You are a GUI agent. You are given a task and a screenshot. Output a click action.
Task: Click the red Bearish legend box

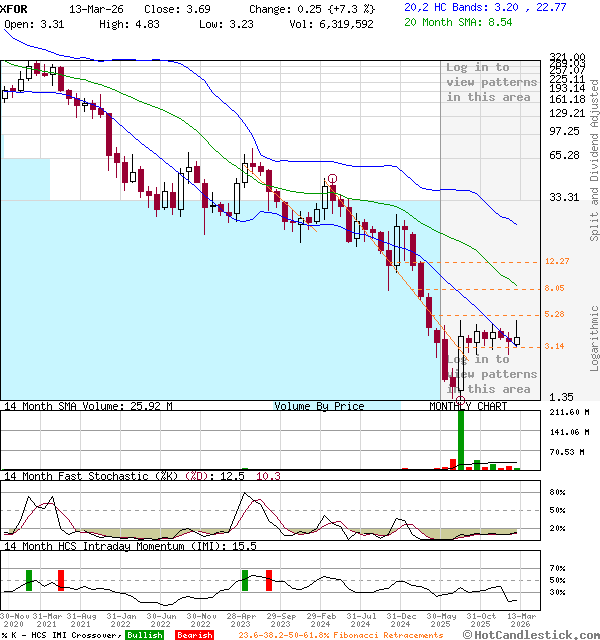195,634
